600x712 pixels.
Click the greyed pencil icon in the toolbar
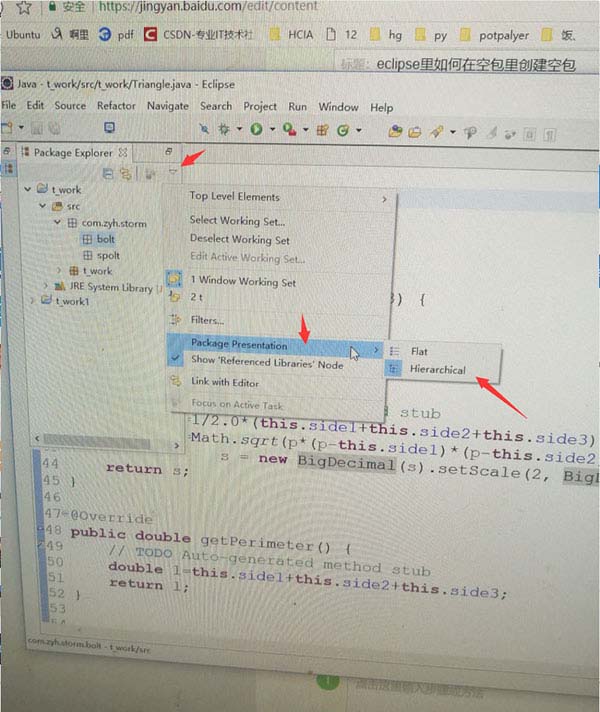point(491,133)
